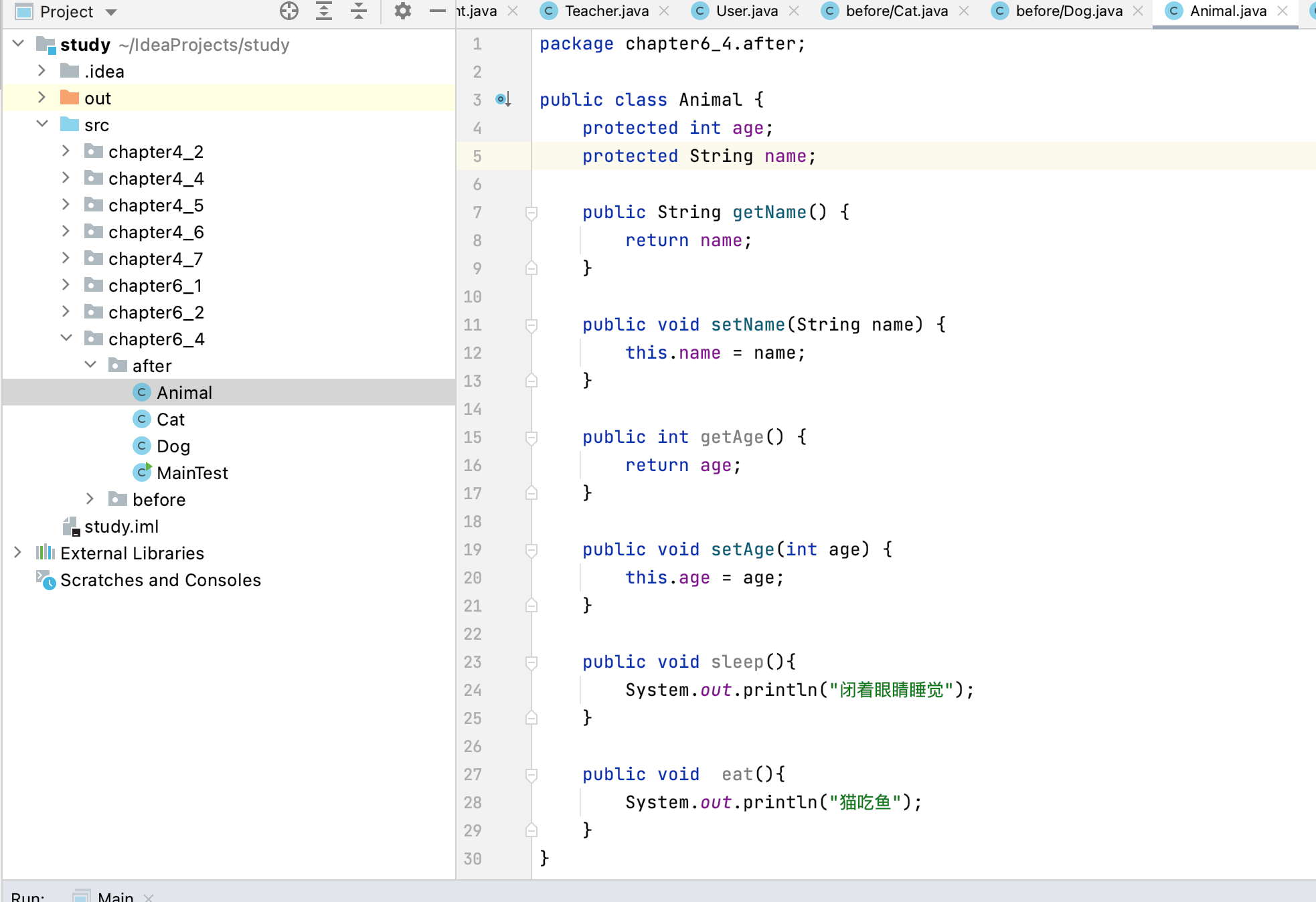1316x902 pixels.
Task: Open the Project view dropdown arrow
Action: (x=111, y=12)
